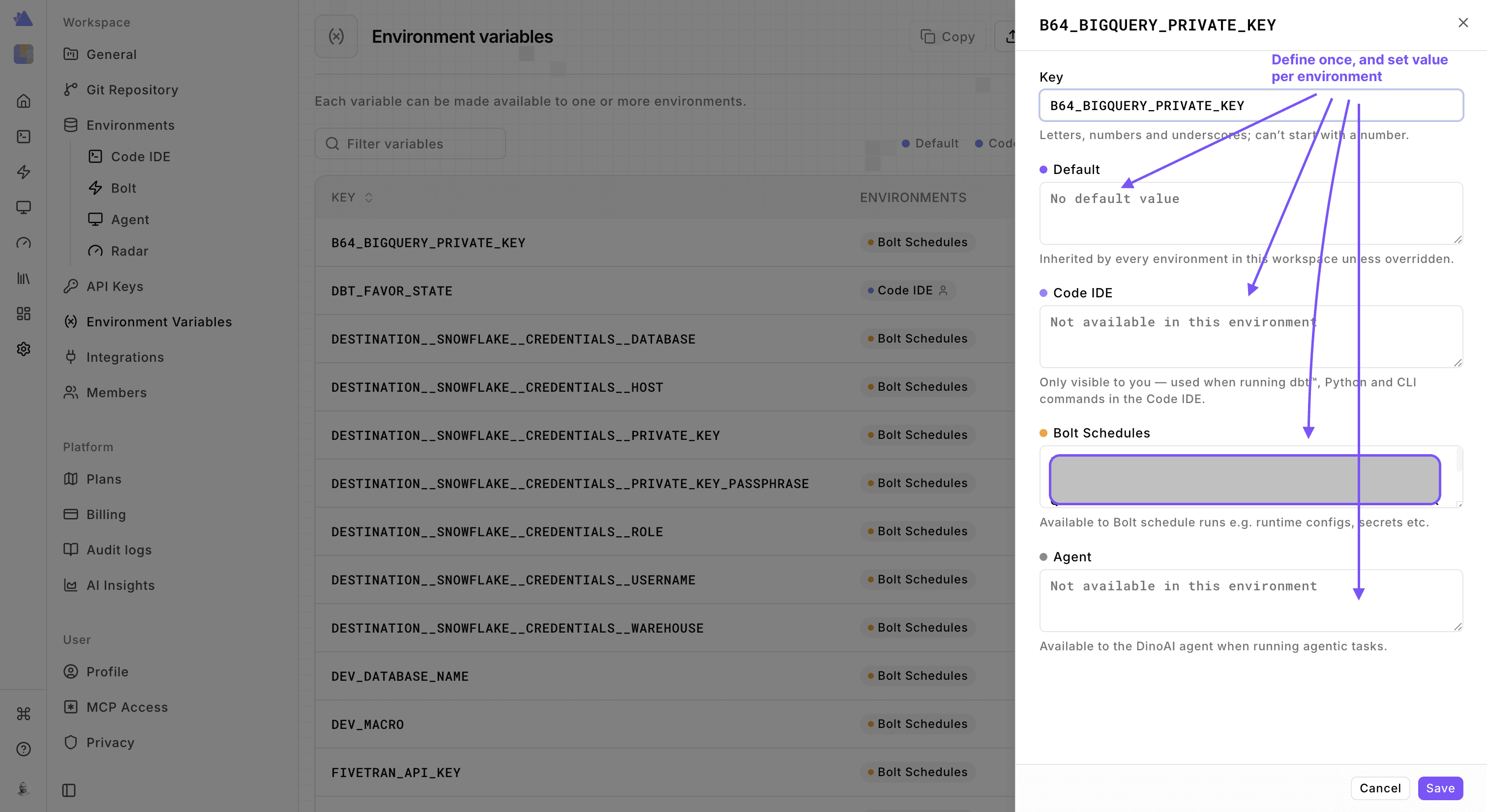Viewport: 1487px width, 812px height.
Task: Open Members settings
Action: tap(105, 392)
